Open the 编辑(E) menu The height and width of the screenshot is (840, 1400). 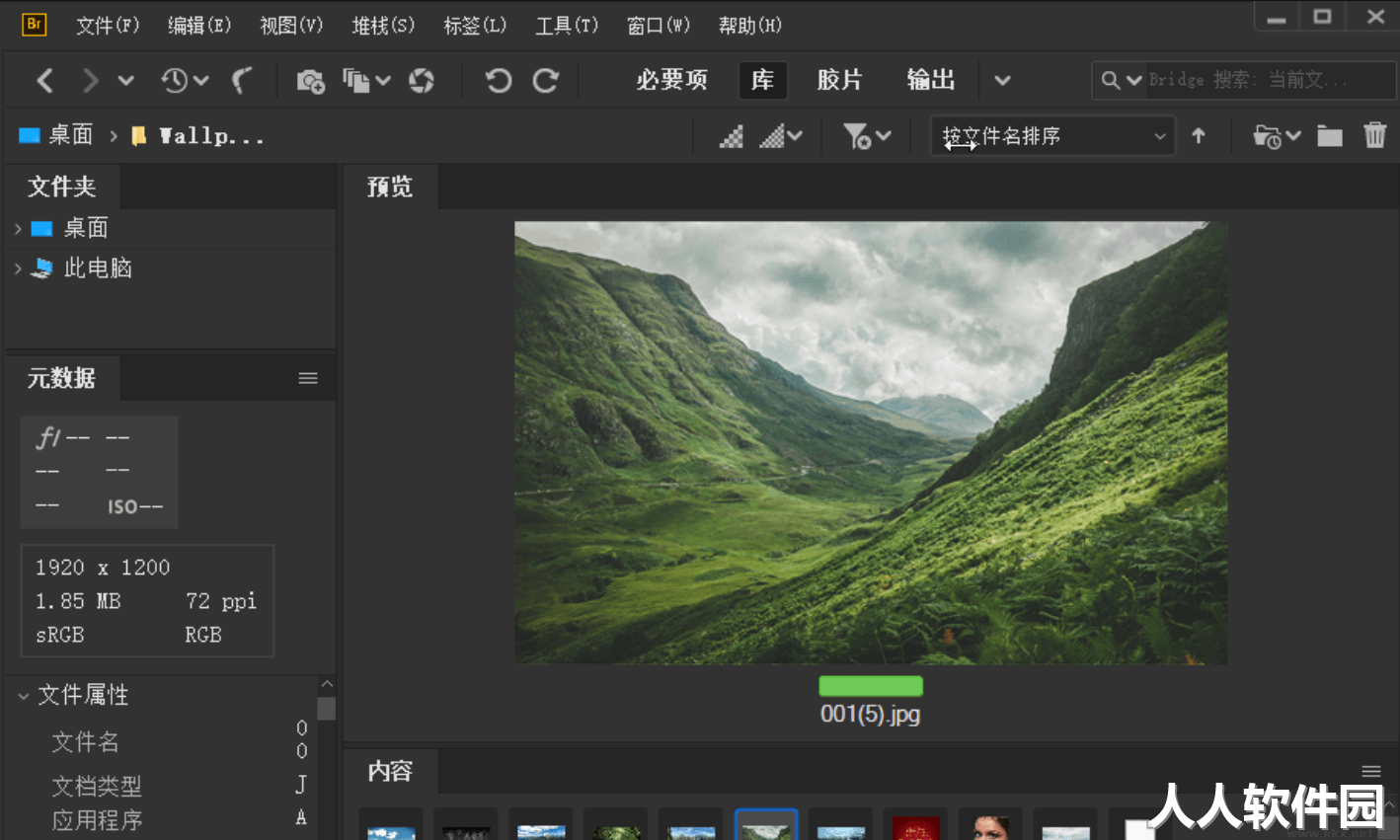click(x=199, y=26)
